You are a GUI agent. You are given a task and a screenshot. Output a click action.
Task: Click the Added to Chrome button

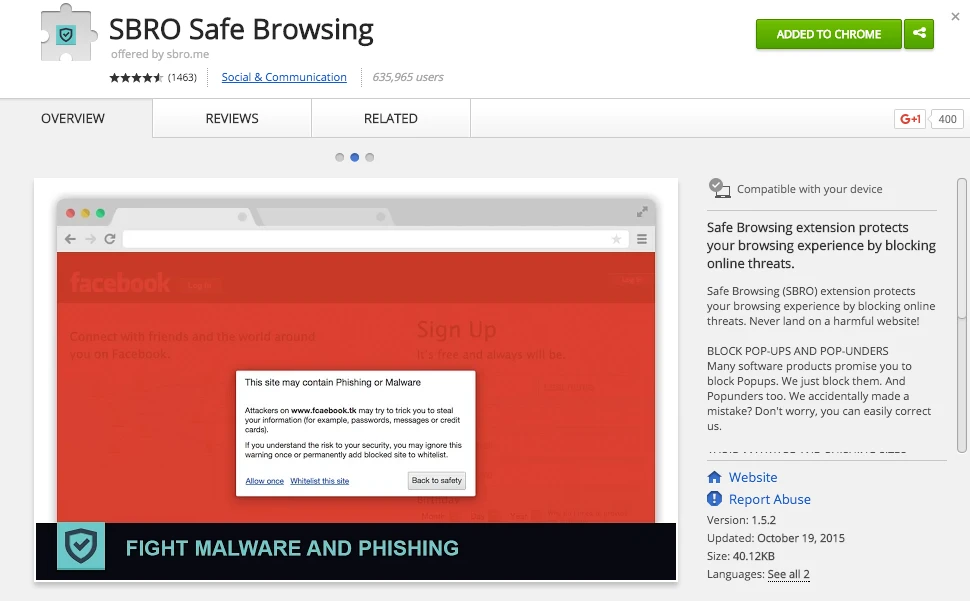[x=828, y=34]
